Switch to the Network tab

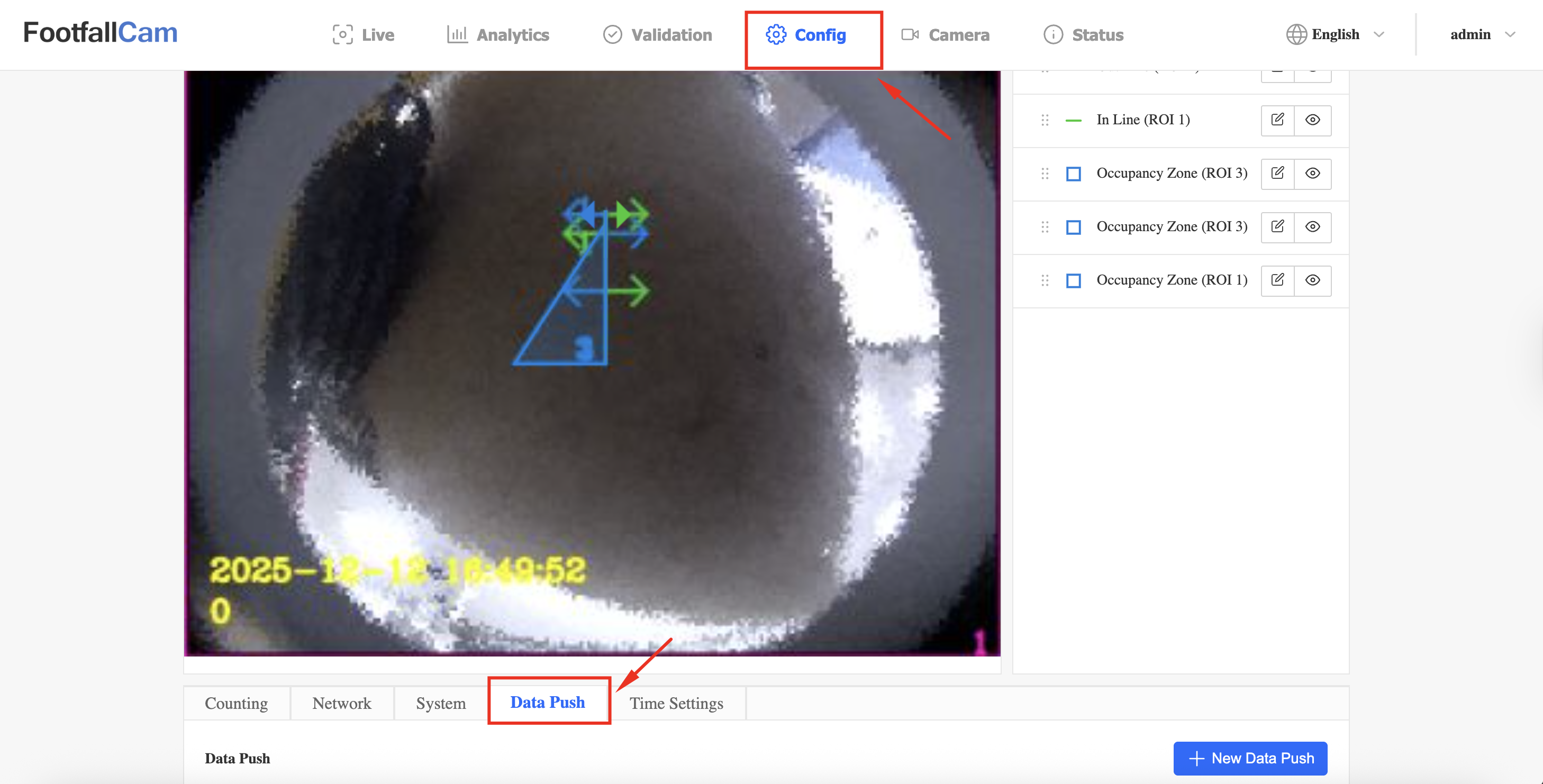tap(341, 703)
